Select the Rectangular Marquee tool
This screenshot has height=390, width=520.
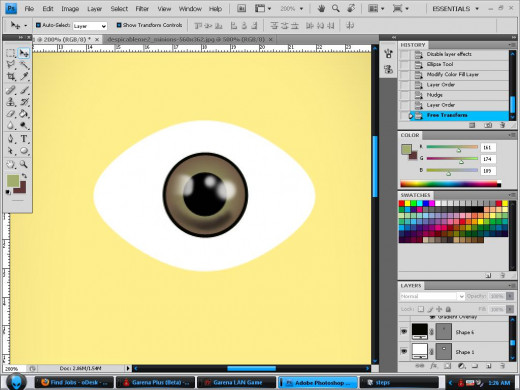(11, 53)
